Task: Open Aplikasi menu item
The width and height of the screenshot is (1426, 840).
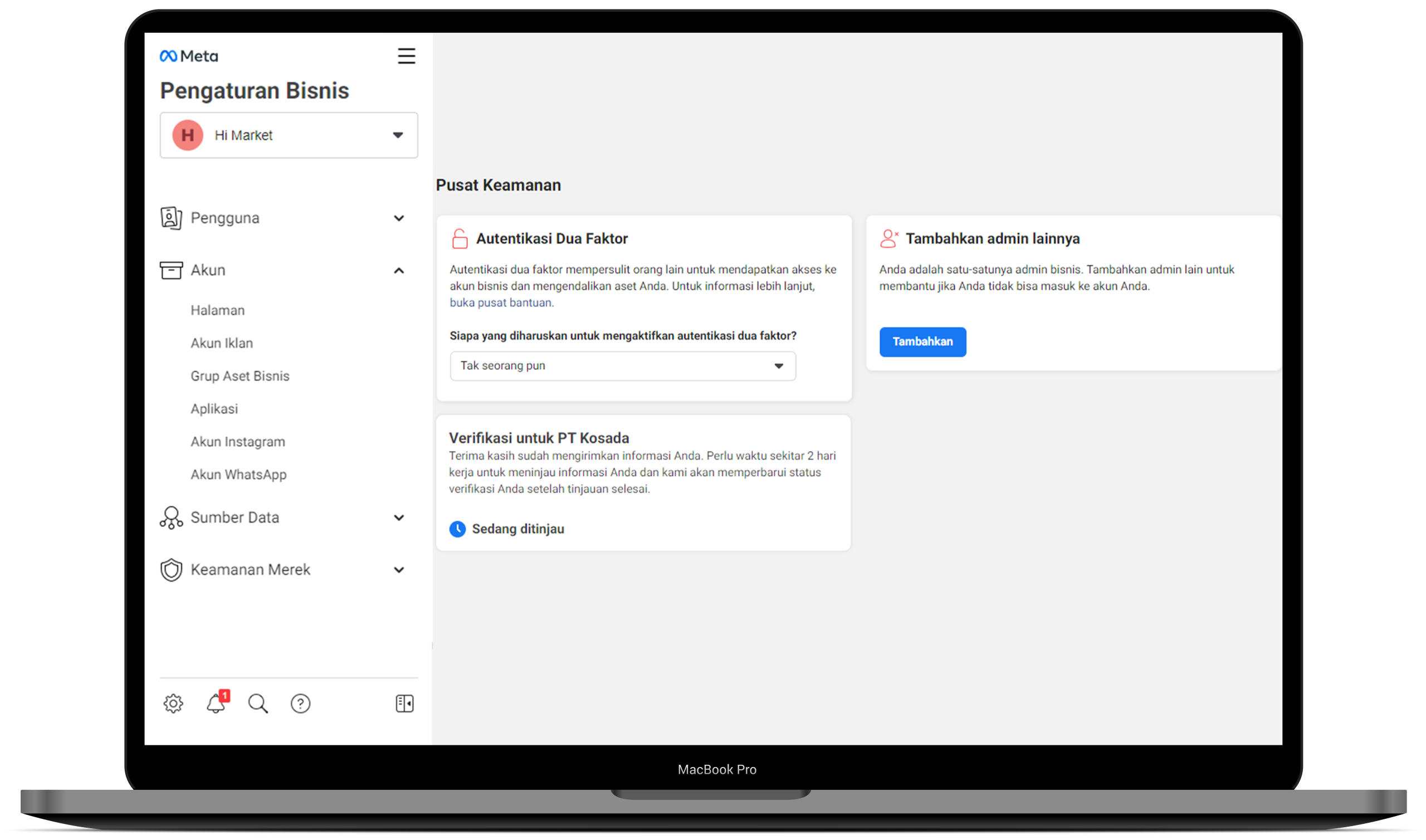Action: point(214,409)
